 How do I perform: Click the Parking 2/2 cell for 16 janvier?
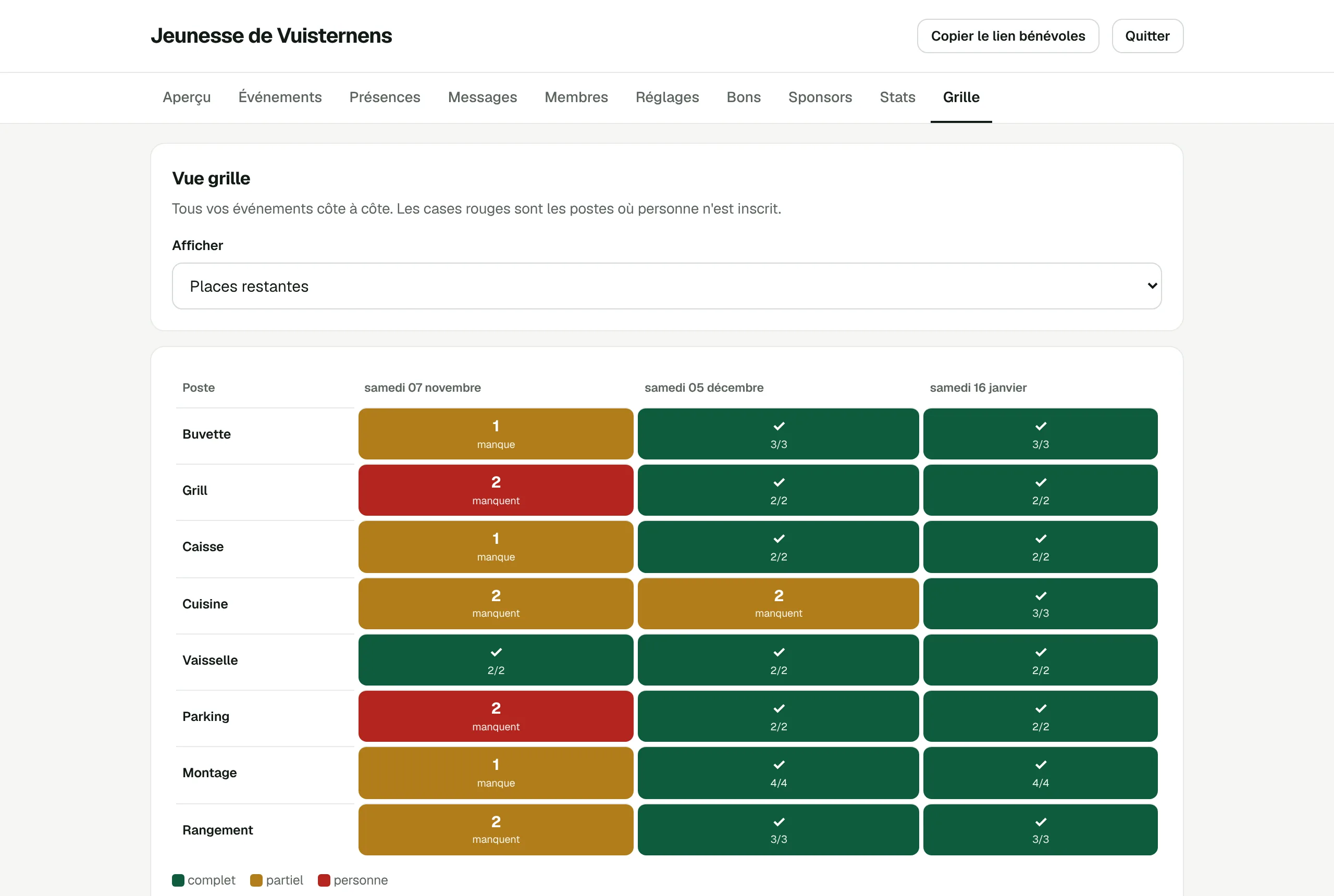click(1040, 716)
